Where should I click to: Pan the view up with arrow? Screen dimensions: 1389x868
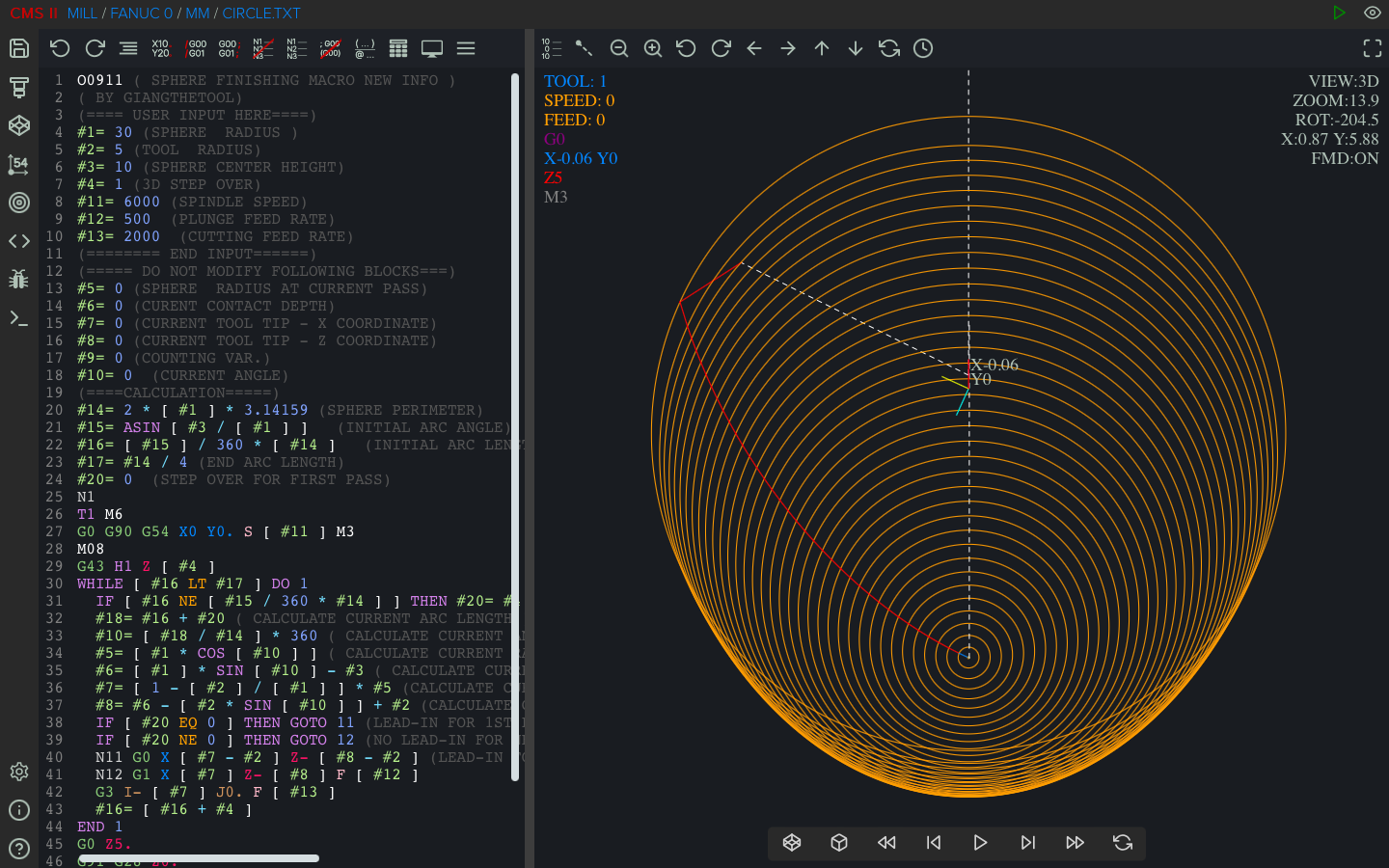point(822,48)
